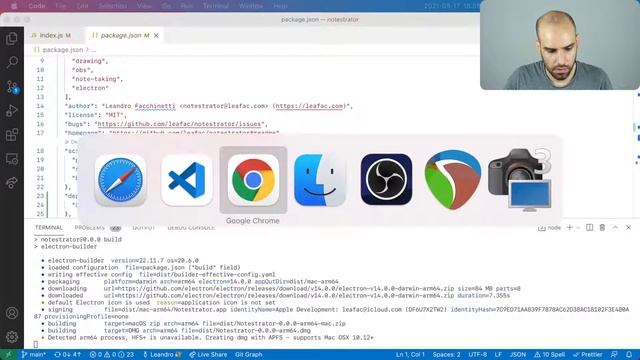Select the Reaper app in the switcher

point(453,180)
